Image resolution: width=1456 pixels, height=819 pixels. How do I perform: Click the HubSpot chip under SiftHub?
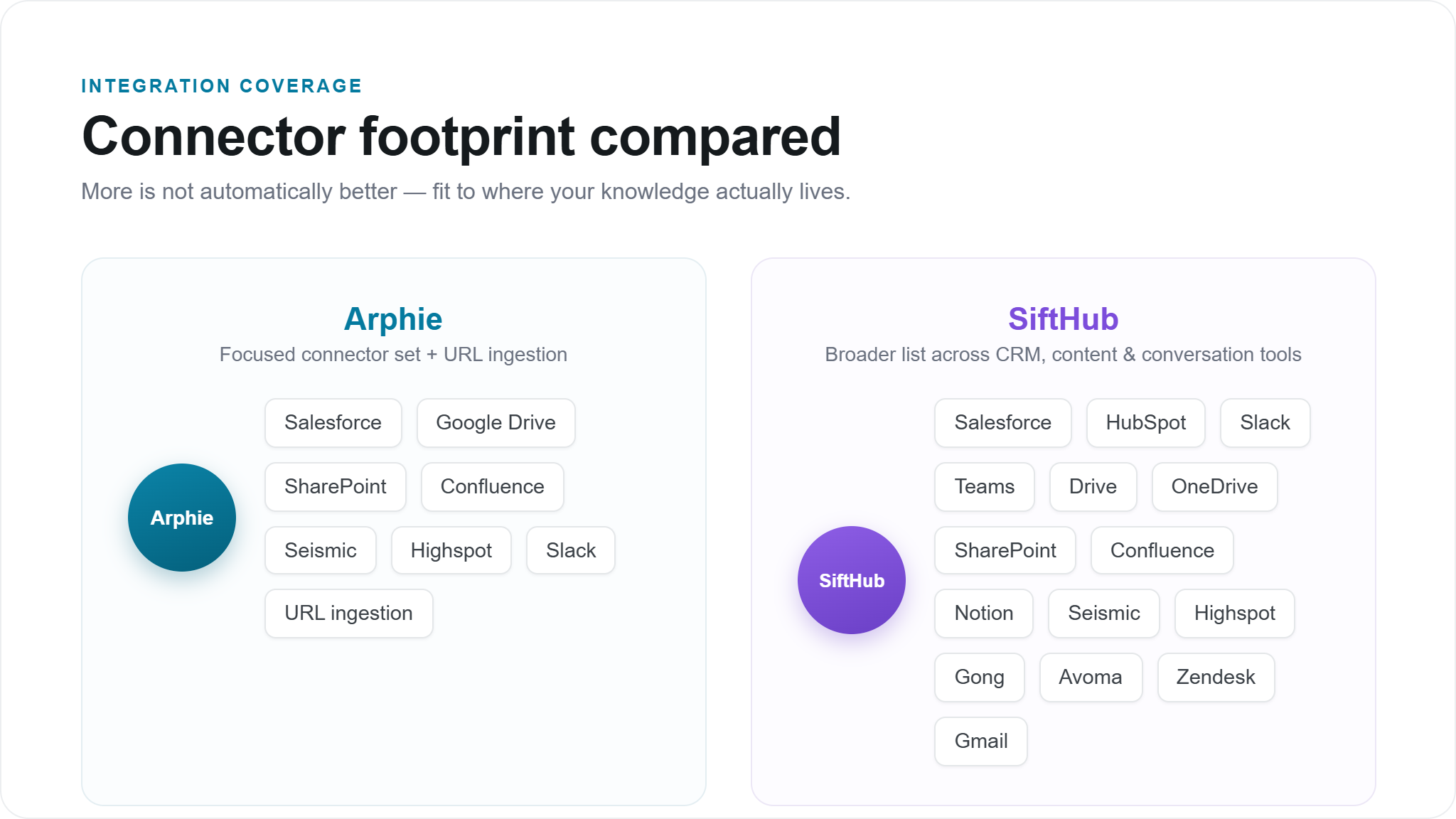[1146, 423]
